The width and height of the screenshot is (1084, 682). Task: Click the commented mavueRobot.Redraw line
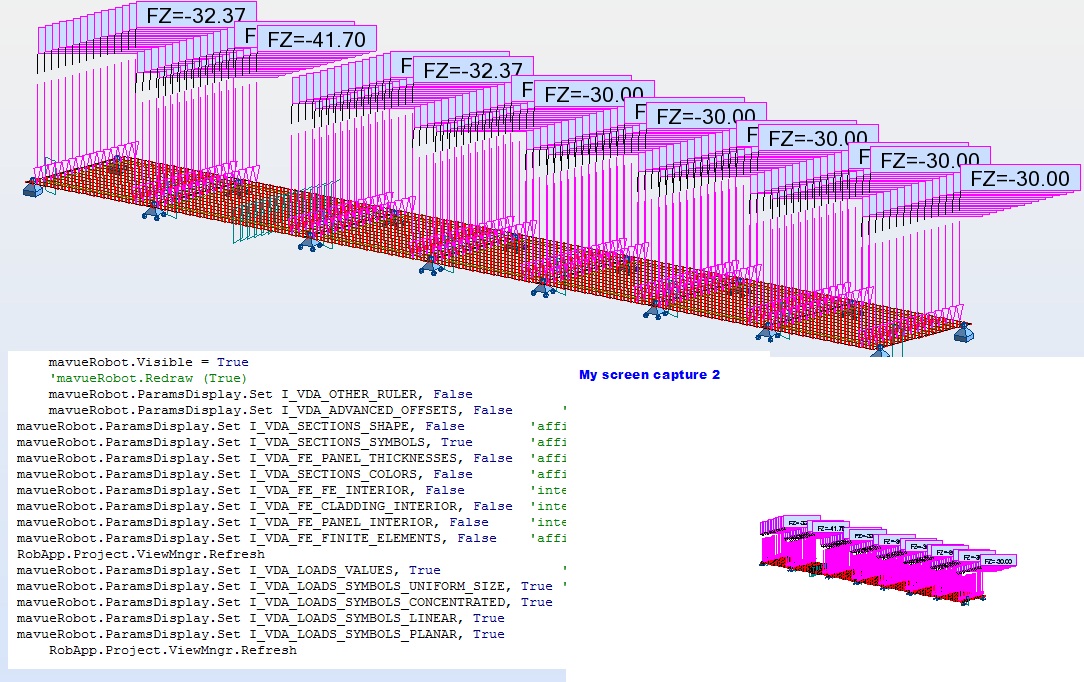click(148, 378)
